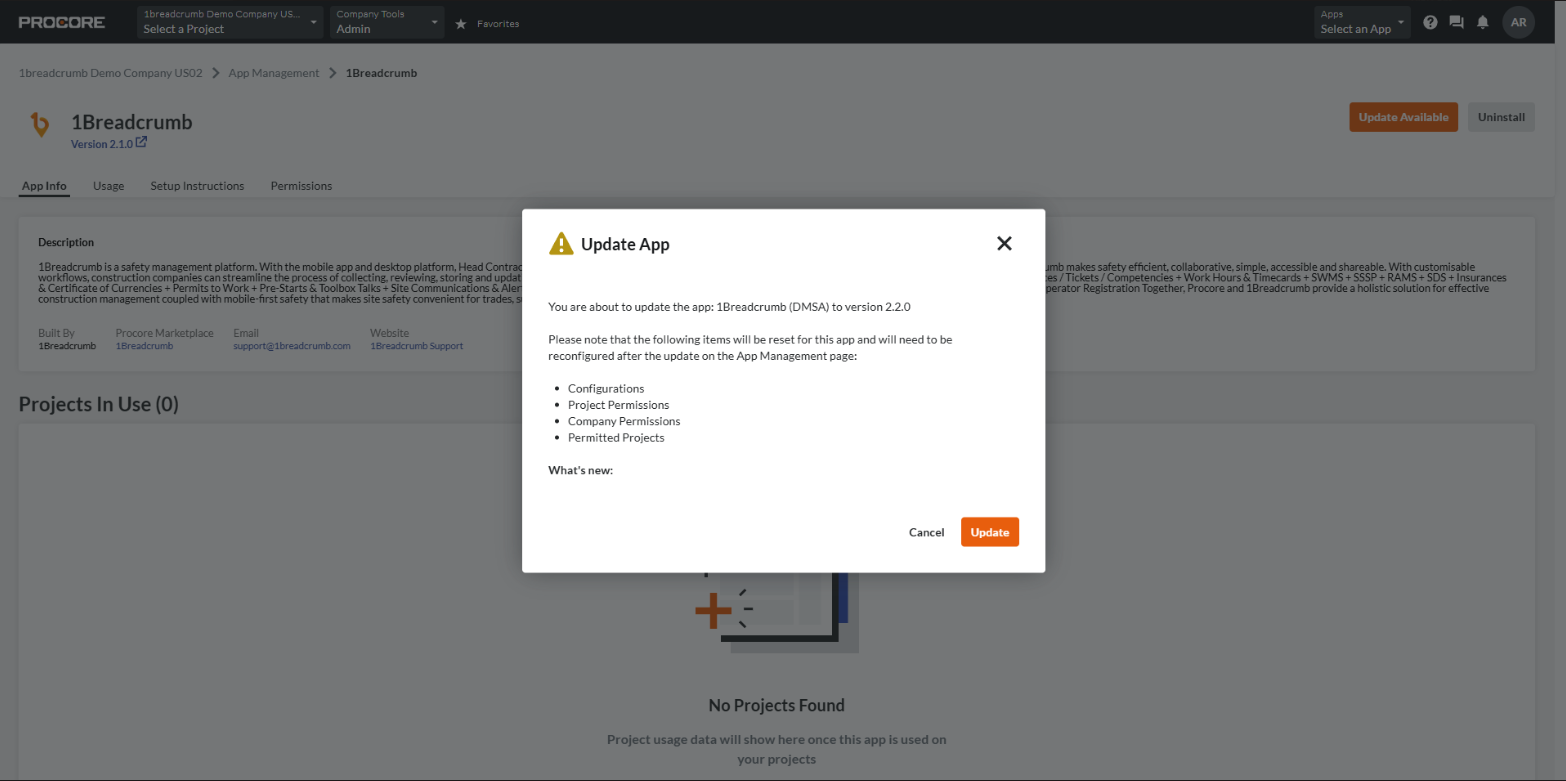Click the Favorites star icon
1566x781 pixels.
461,23
